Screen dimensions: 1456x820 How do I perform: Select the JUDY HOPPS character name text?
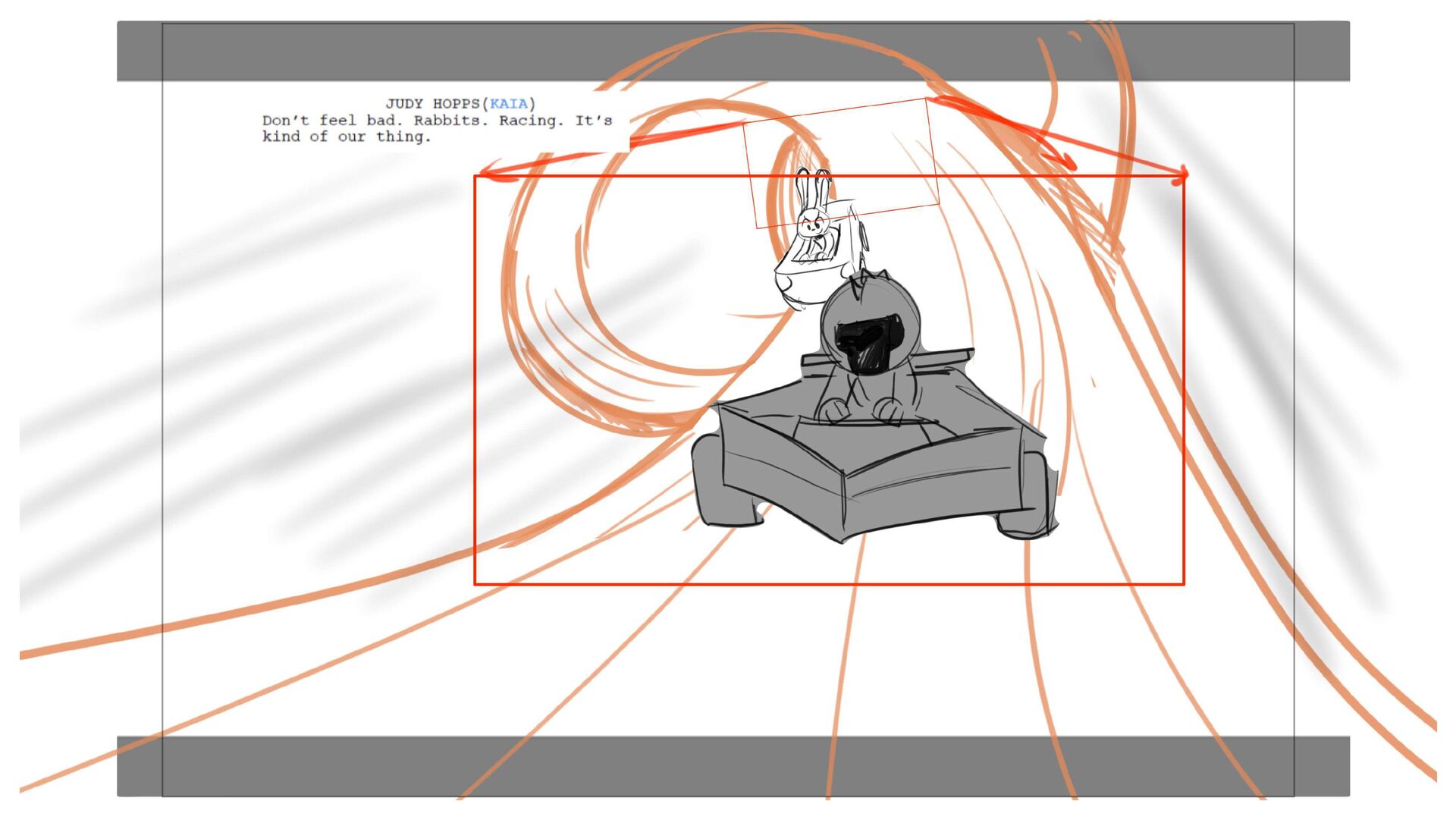[432, 104]
